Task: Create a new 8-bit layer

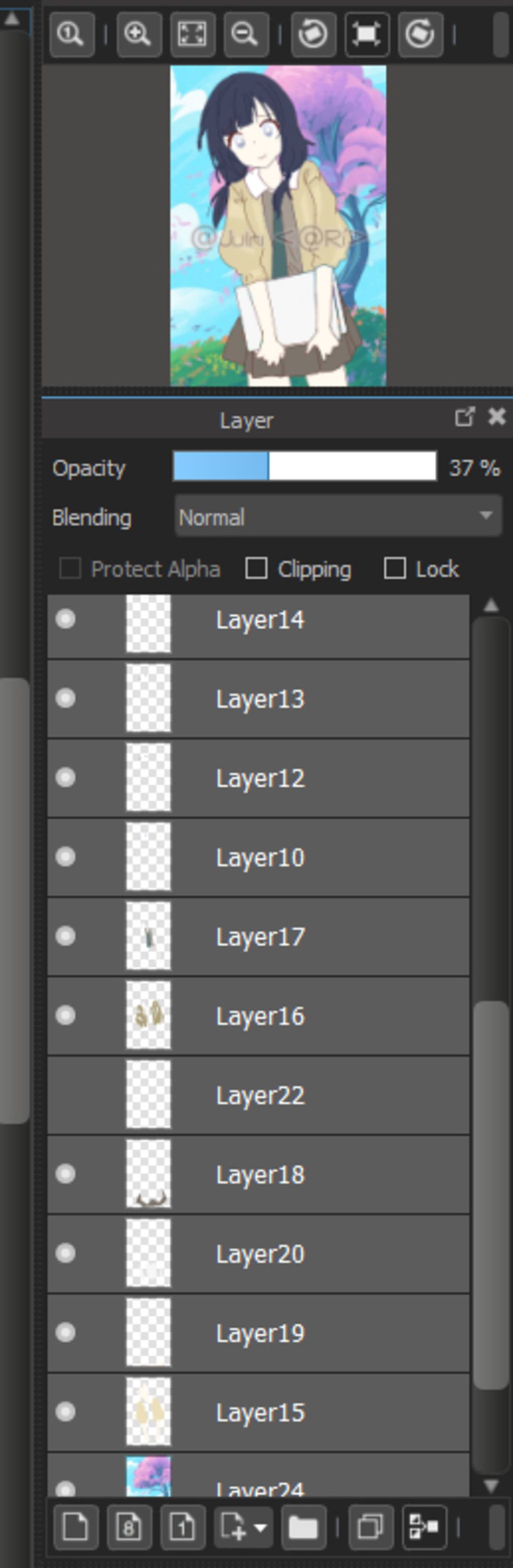Action: [x=129, y=1526]
